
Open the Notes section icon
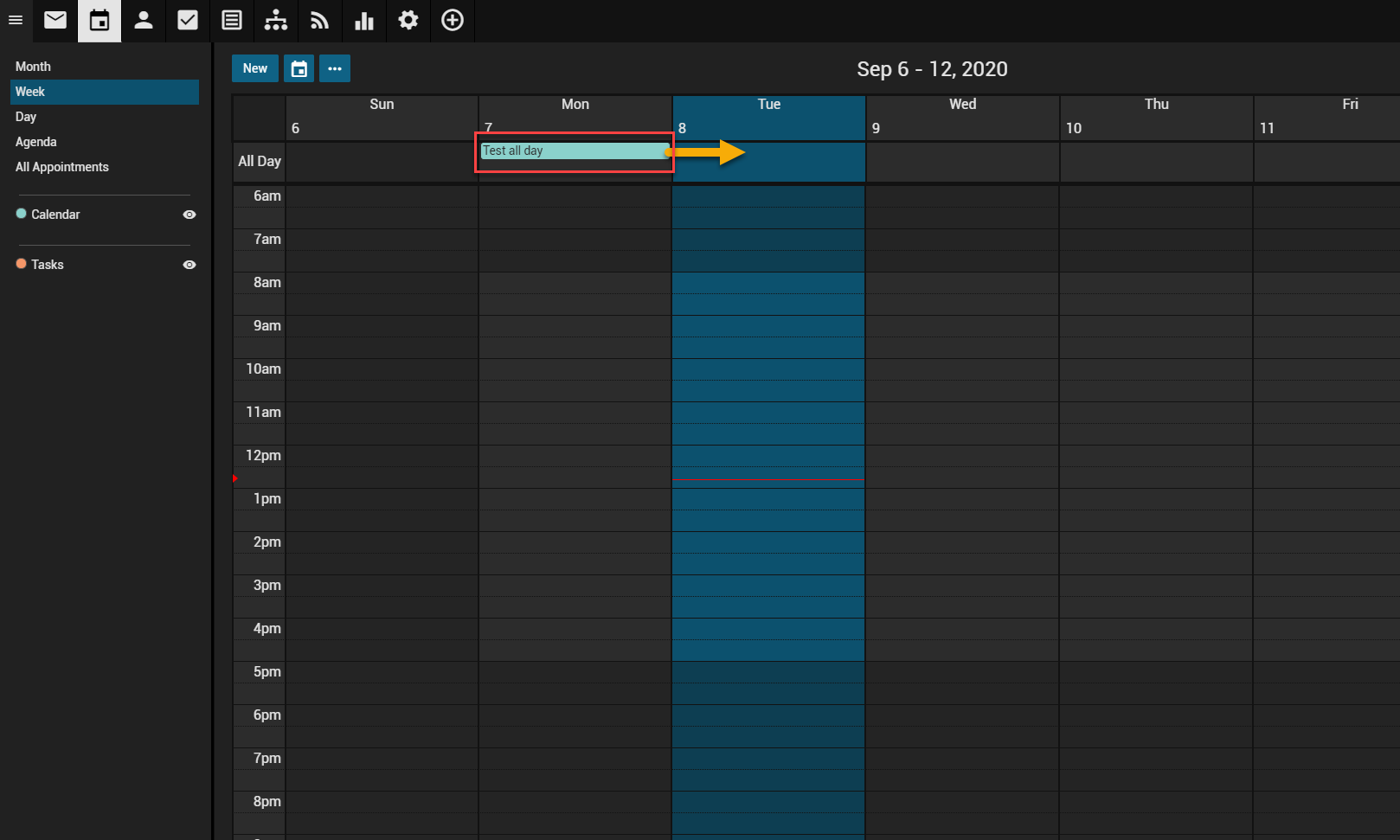coord(232,20)
